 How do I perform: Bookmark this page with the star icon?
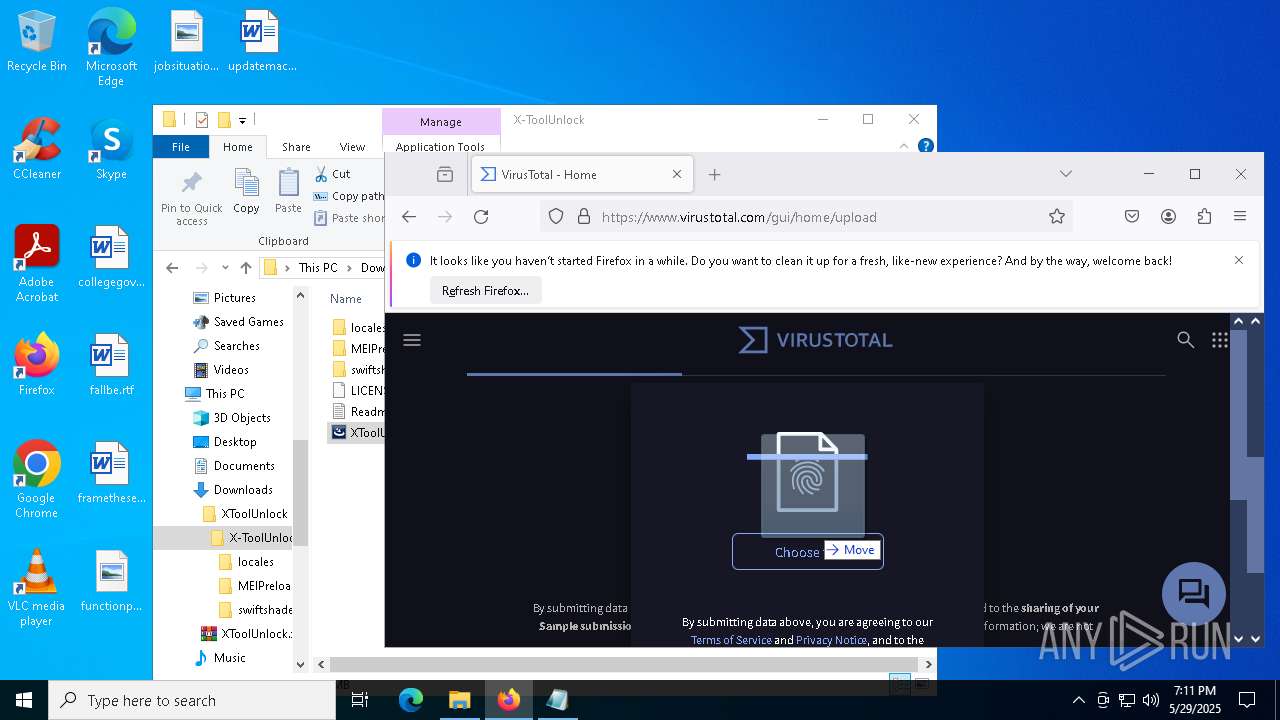point(1057,216)
